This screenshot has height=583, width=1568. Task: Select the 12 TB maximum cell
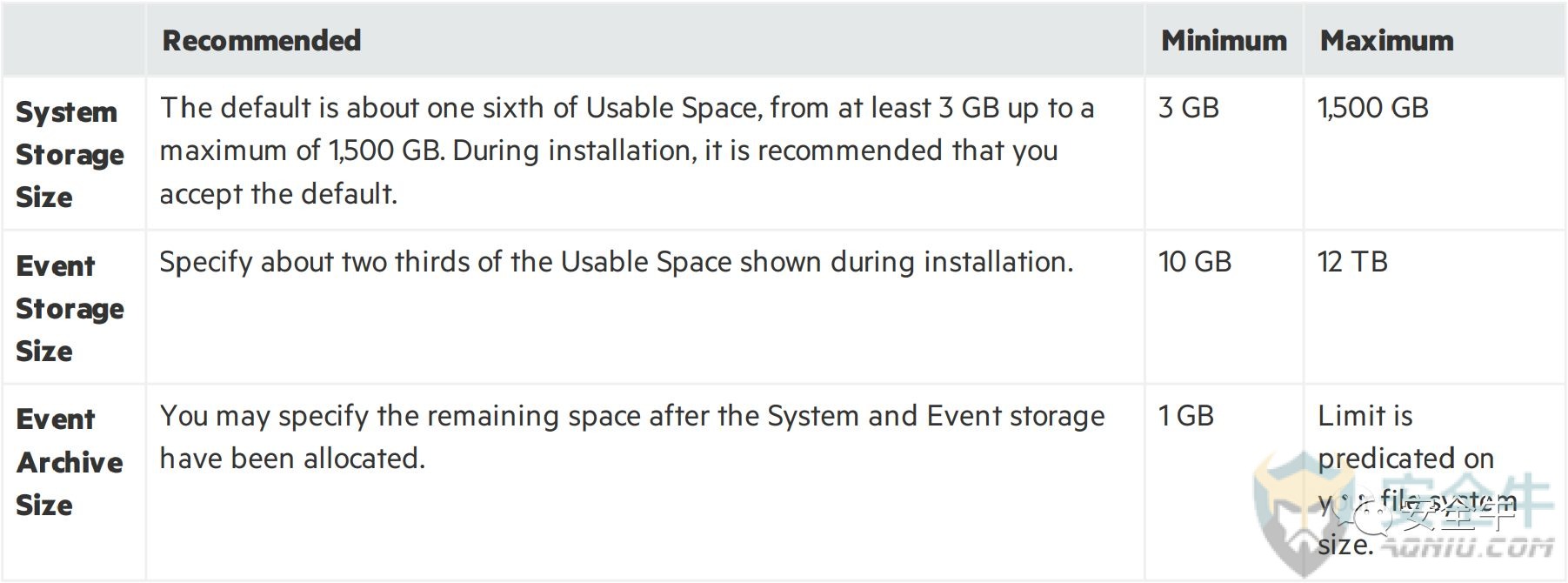1352,262
